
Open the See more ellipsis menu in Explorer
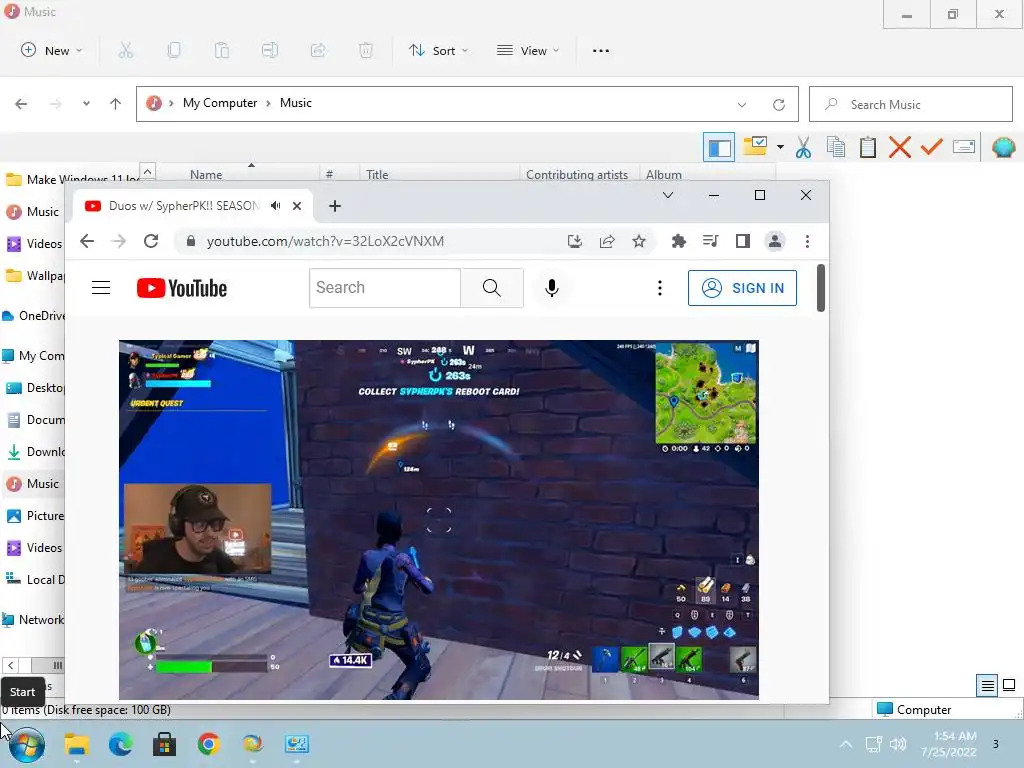pos(601,50)
